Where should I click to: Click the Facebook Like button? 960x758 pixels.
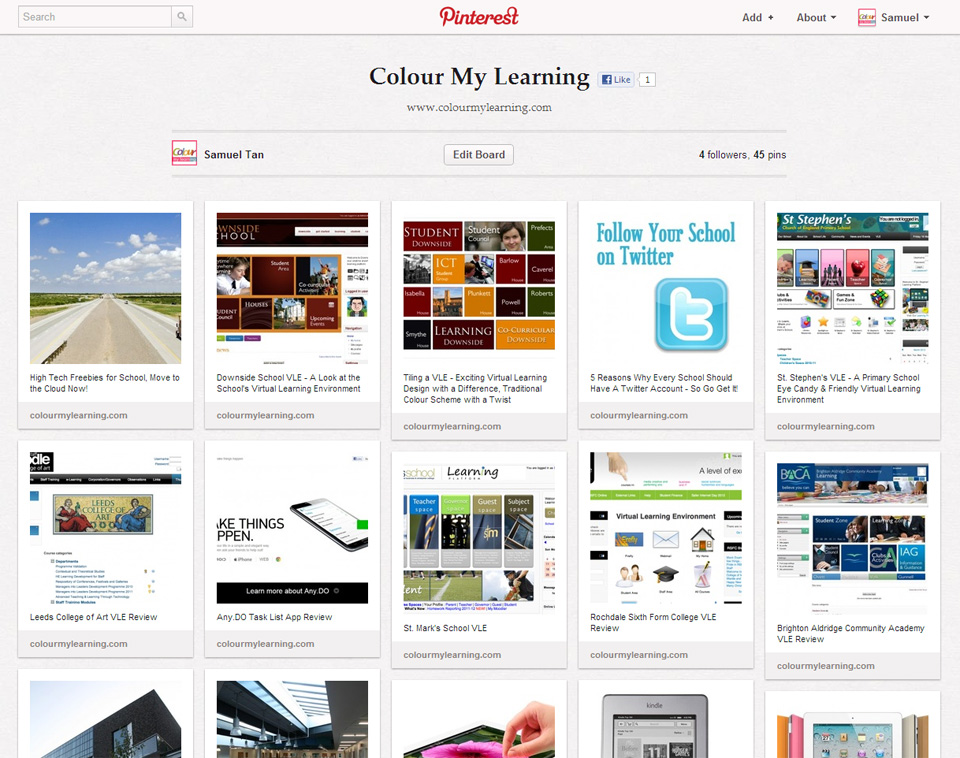616,80
